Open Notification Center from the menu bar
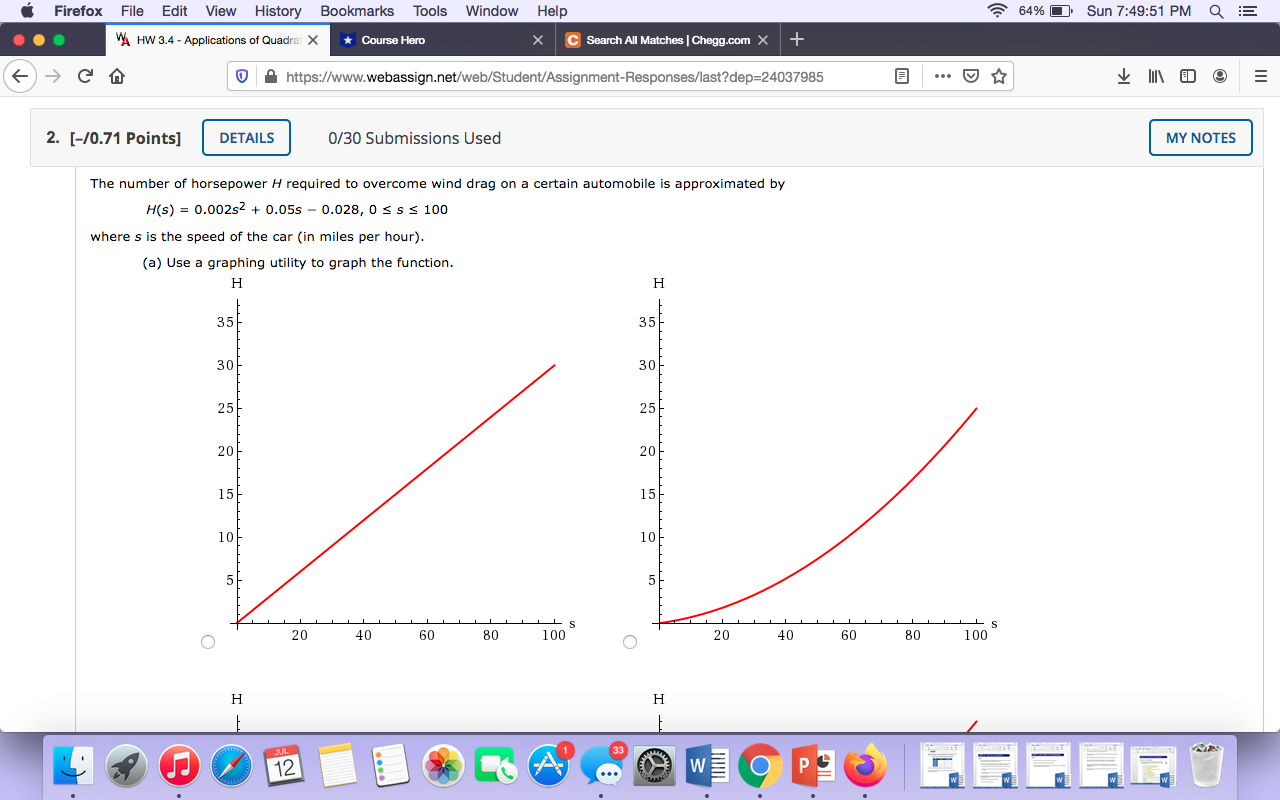This screenshot has width=1280, height=800. pos(1244,11)
